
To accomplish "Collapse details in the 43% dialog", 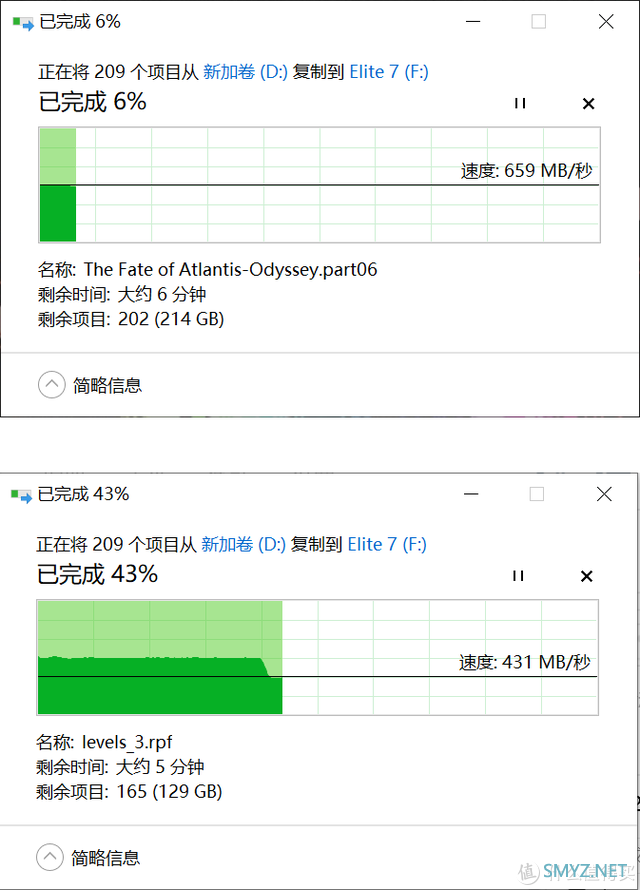I will [x=50, y=857].
